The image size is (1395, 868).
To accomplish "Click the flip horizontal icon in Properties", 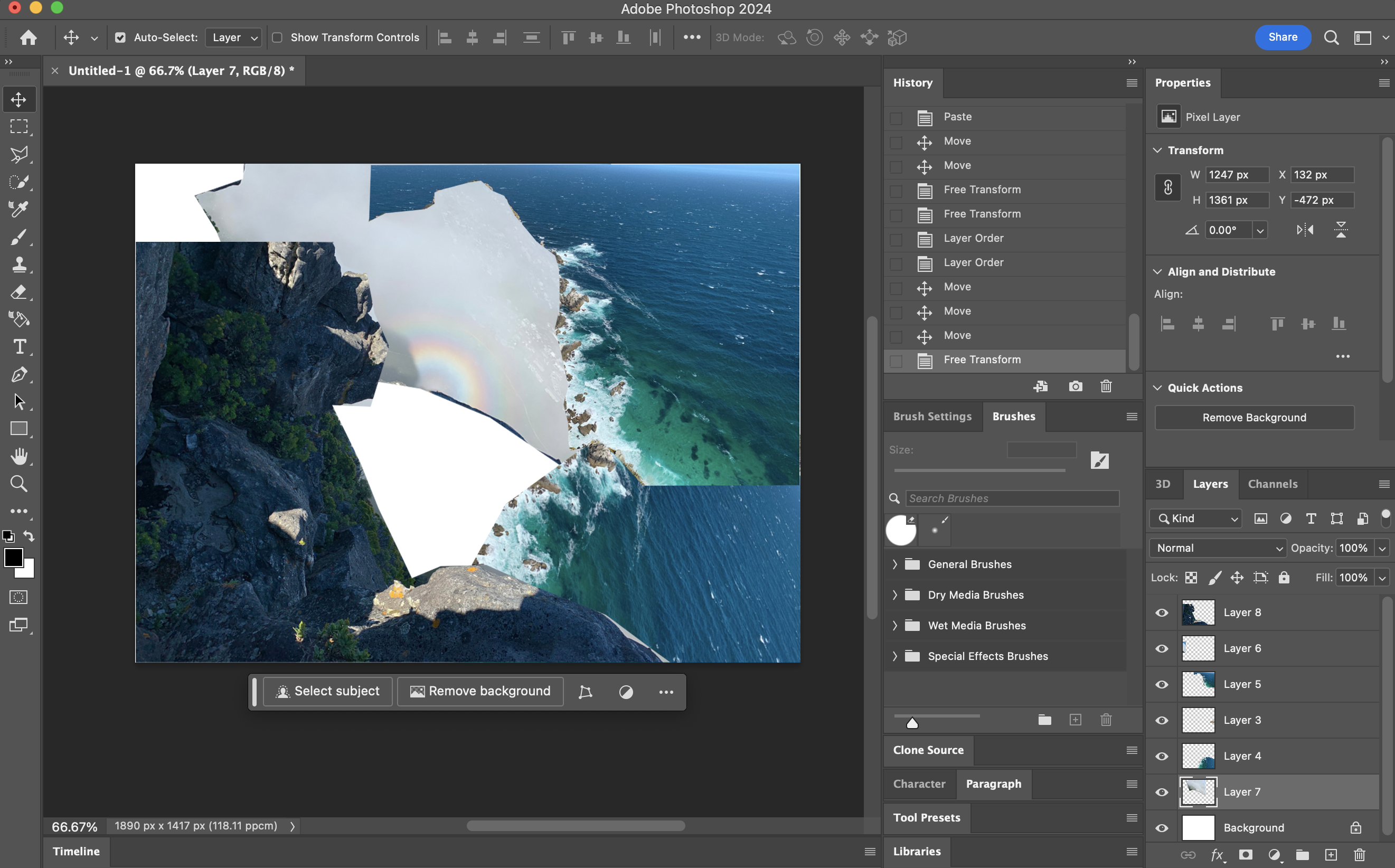I will click(x=1304, y=230).
